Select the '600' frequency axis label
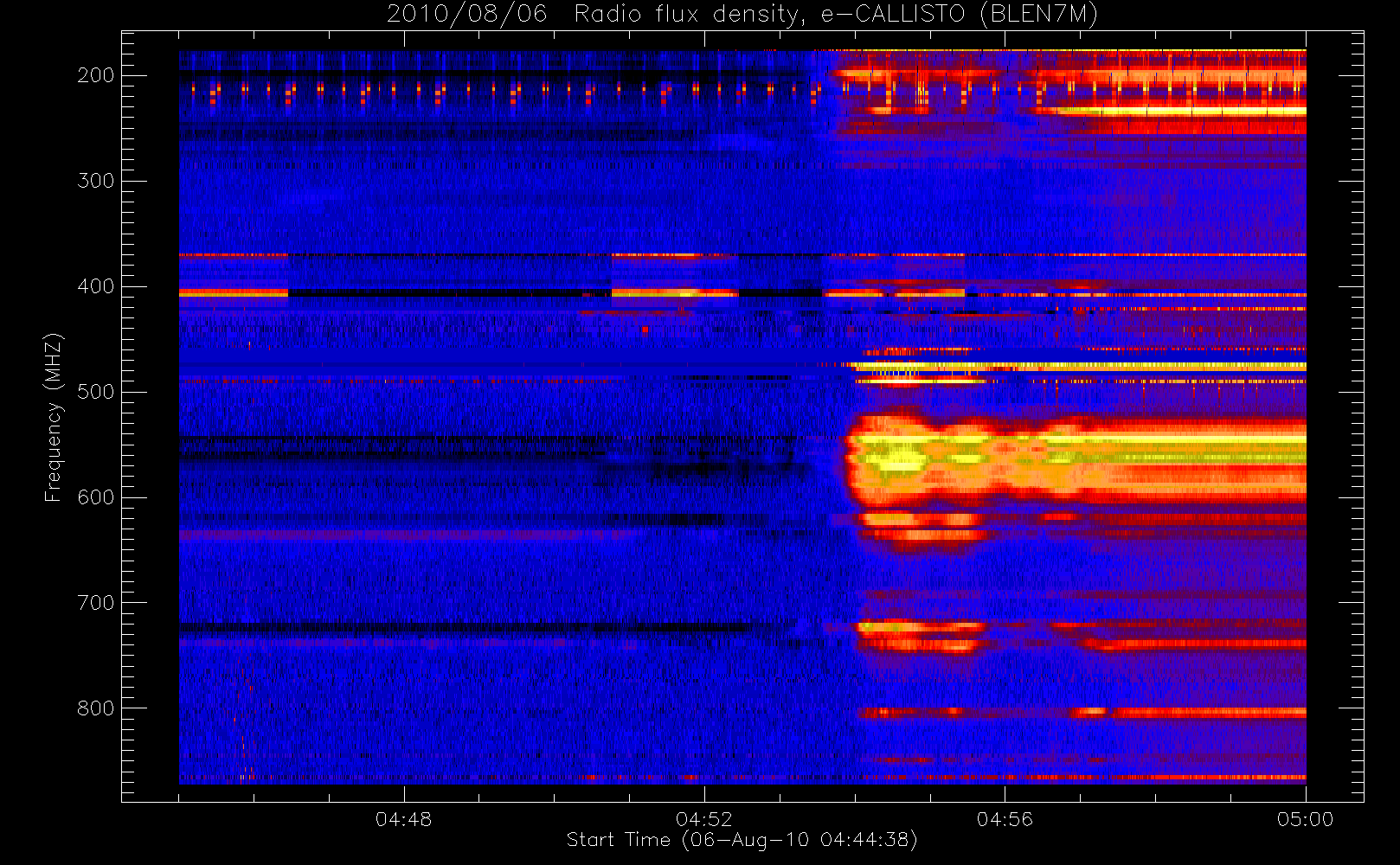Image resolution: width=1400 pixels, height=865 pixels. (x=95, y=497)
